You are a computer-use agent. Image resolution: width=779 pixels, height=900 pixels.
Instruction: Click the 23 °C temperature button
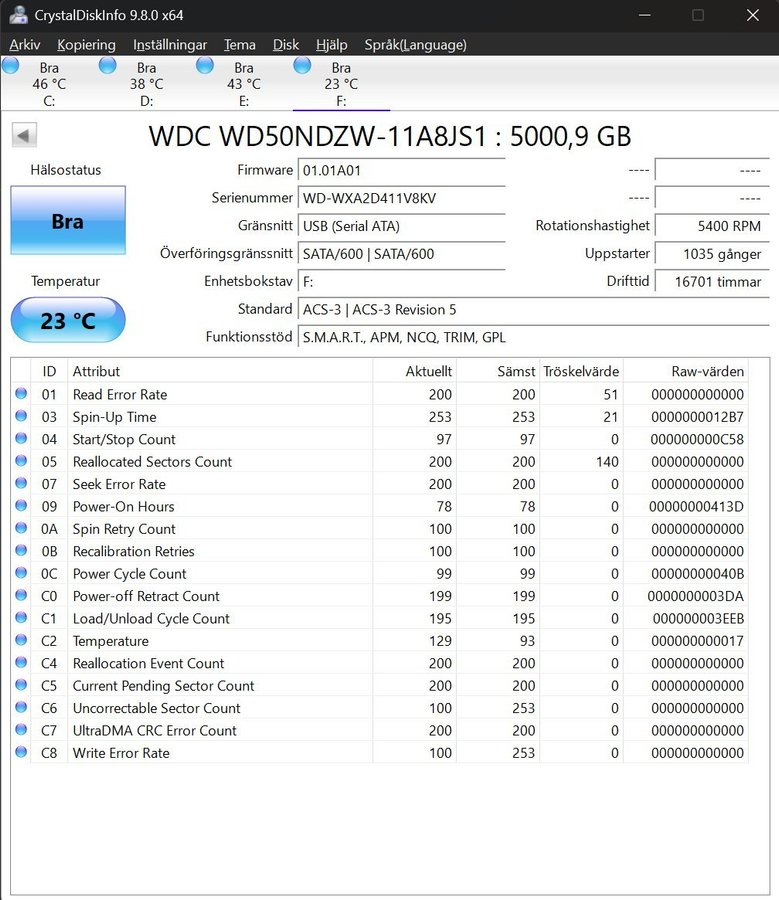[68, 320]
